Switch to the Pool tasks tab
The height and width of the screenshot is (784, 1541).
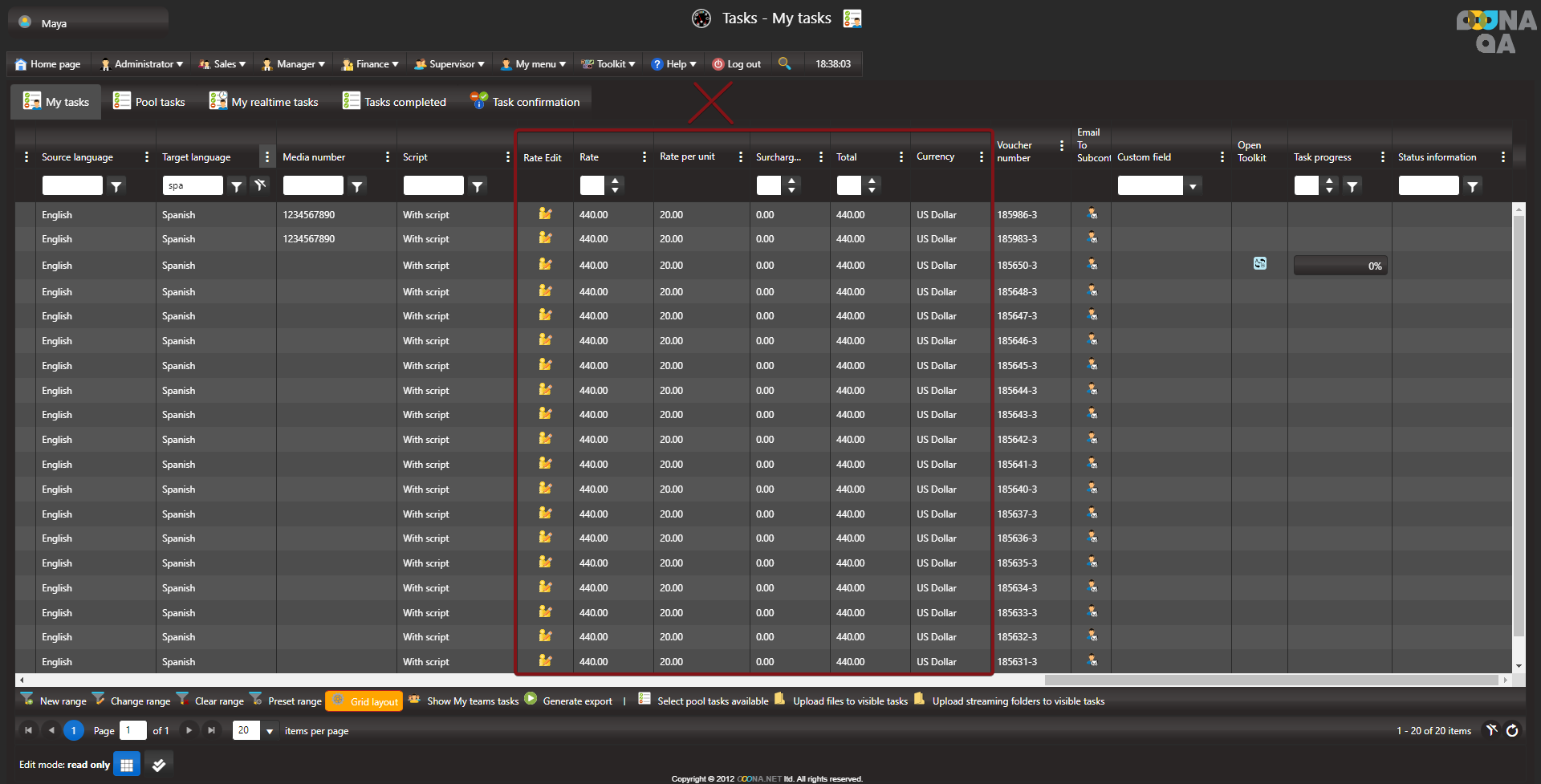pos(149,102)
